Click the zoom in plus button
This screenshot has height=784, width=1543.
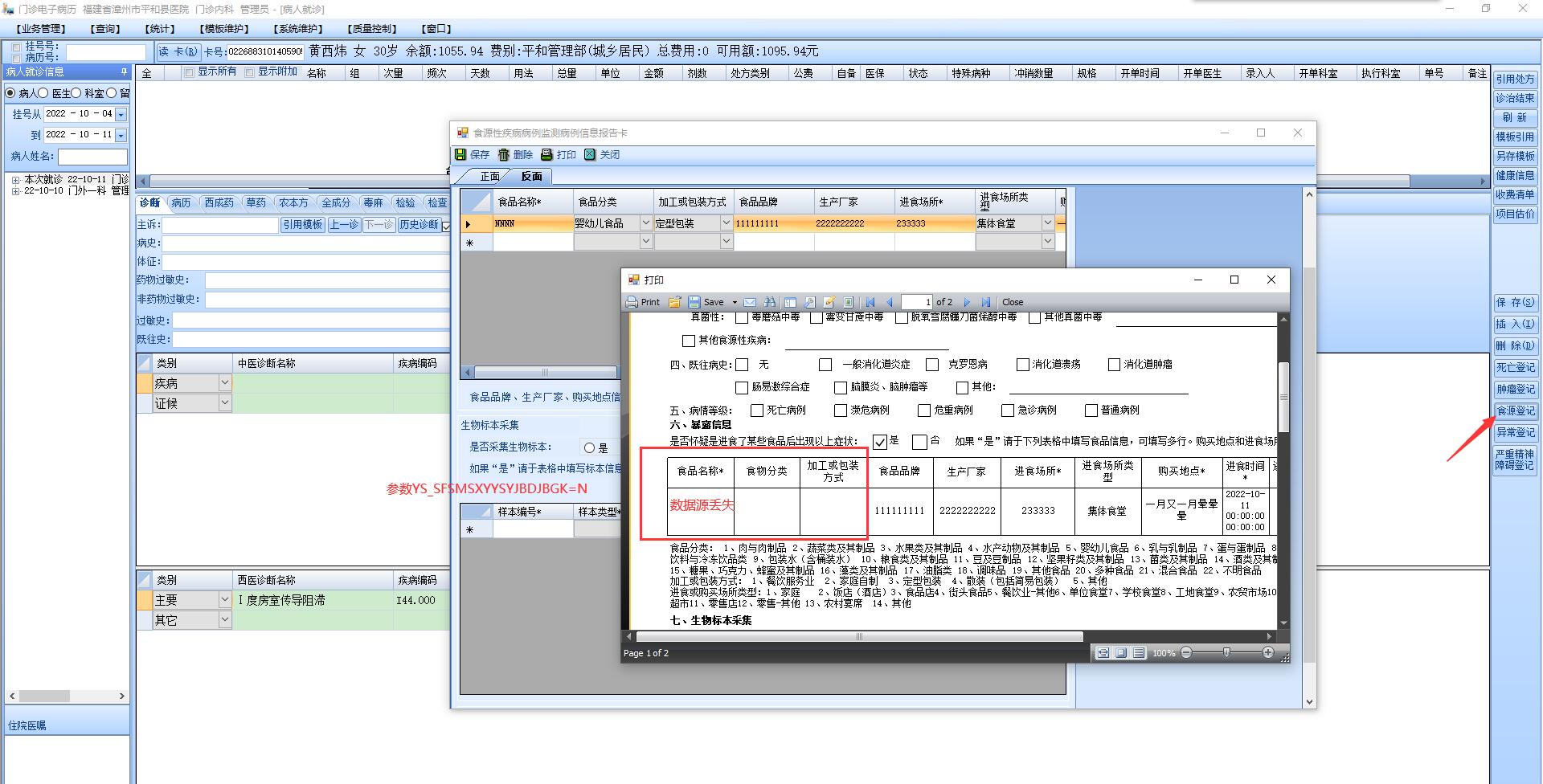(1267, 652)
